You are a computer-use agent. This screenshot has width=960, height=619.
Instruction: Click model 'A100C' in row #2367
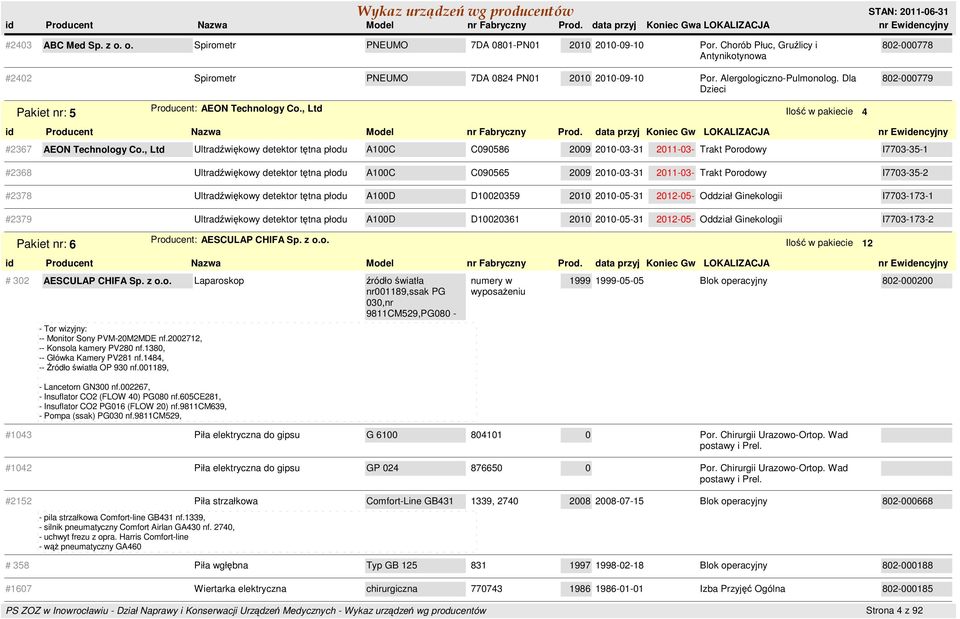[415, 149]
